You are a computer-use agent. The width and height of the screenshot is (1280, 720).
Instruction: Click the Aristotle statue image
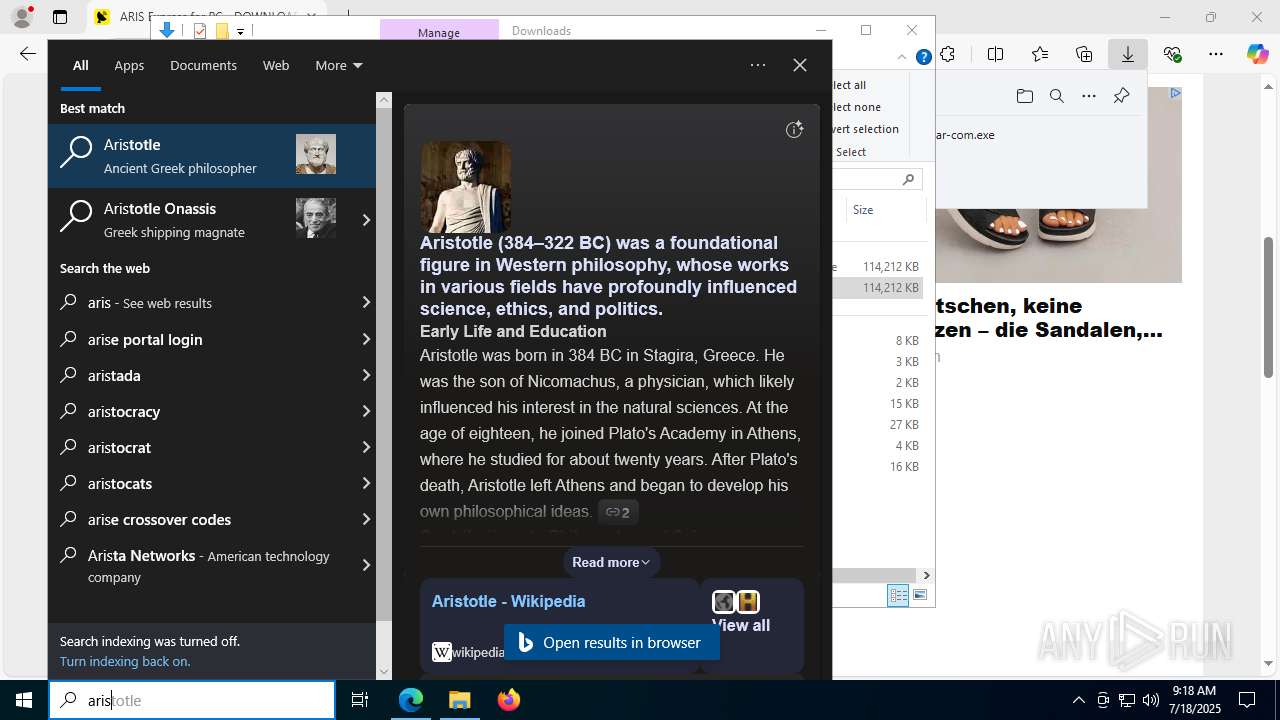pos(465,186)
